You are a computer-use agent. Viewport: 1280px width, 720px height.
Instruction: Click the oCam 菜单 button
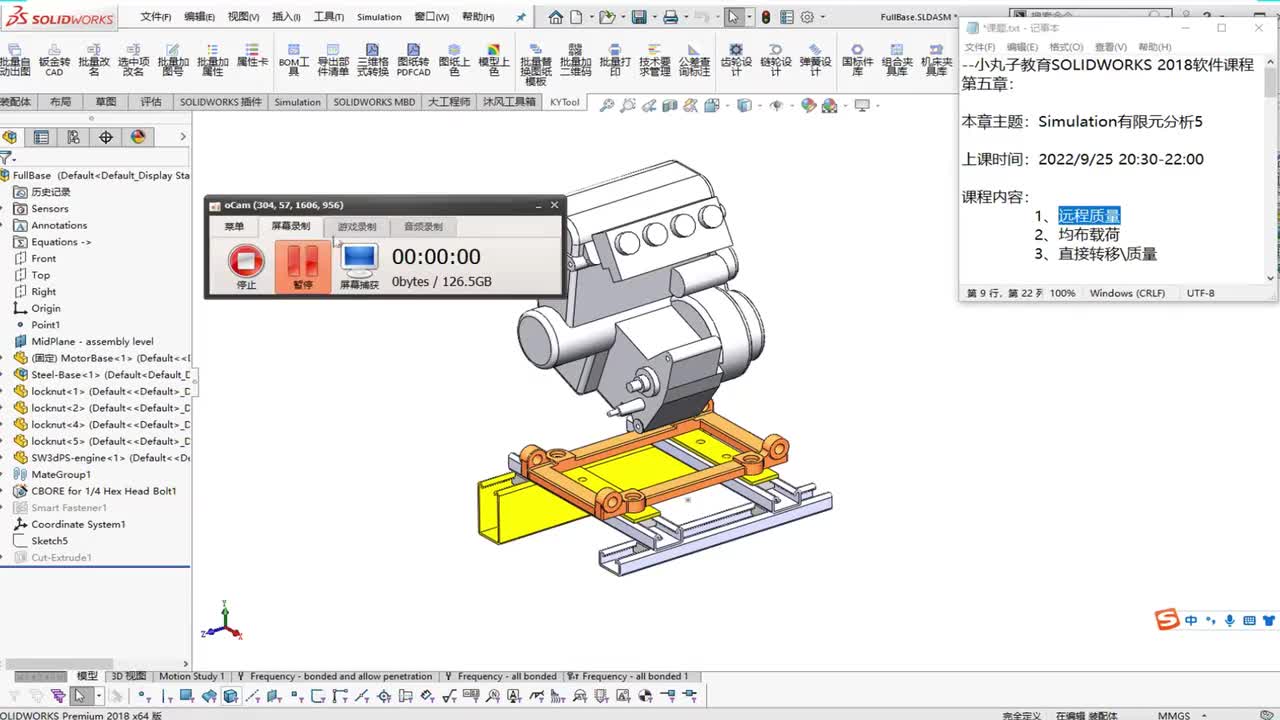(x=234, y=227)
